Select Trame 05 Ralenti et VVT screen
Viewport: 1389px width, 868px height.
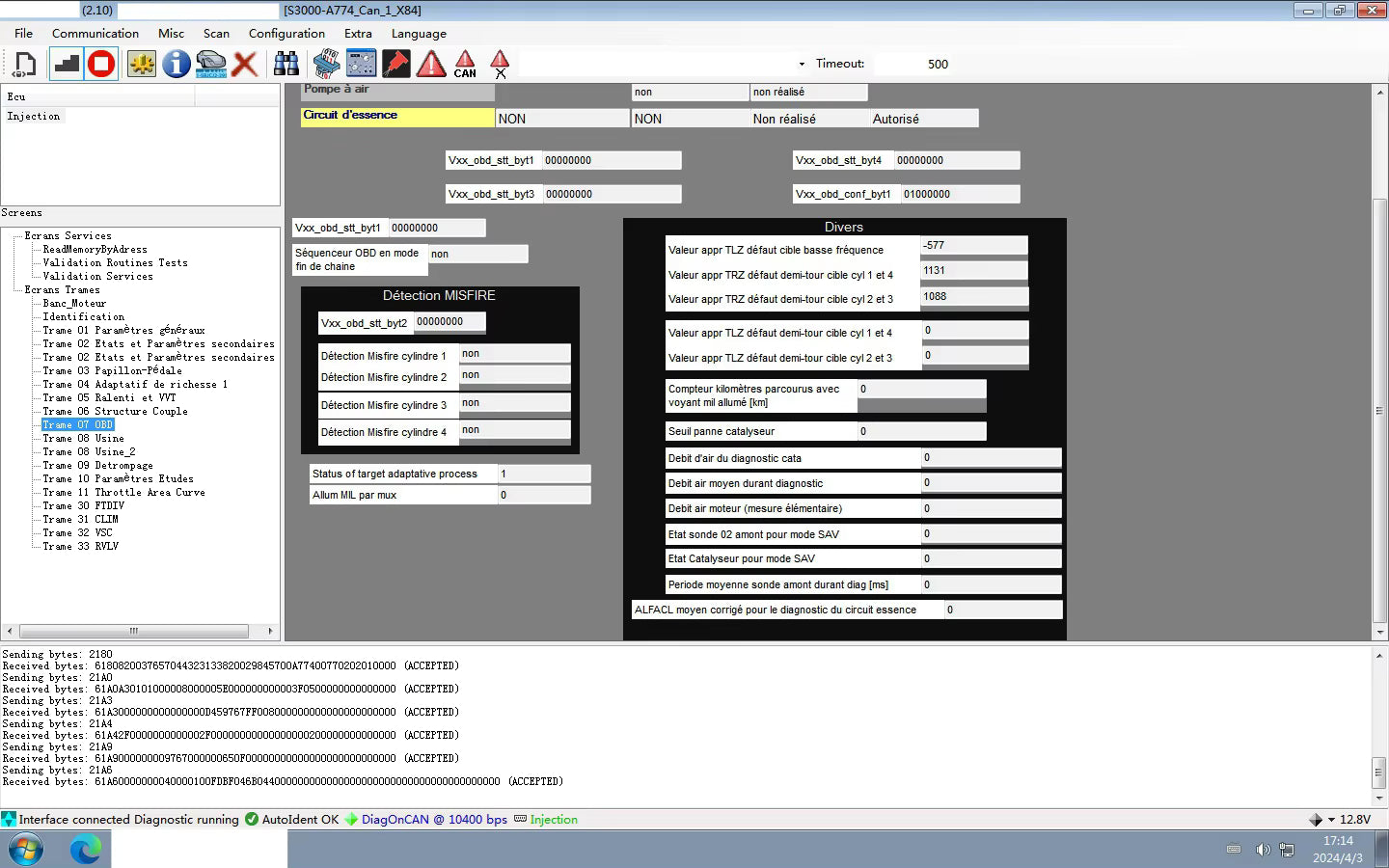point(109,397)
